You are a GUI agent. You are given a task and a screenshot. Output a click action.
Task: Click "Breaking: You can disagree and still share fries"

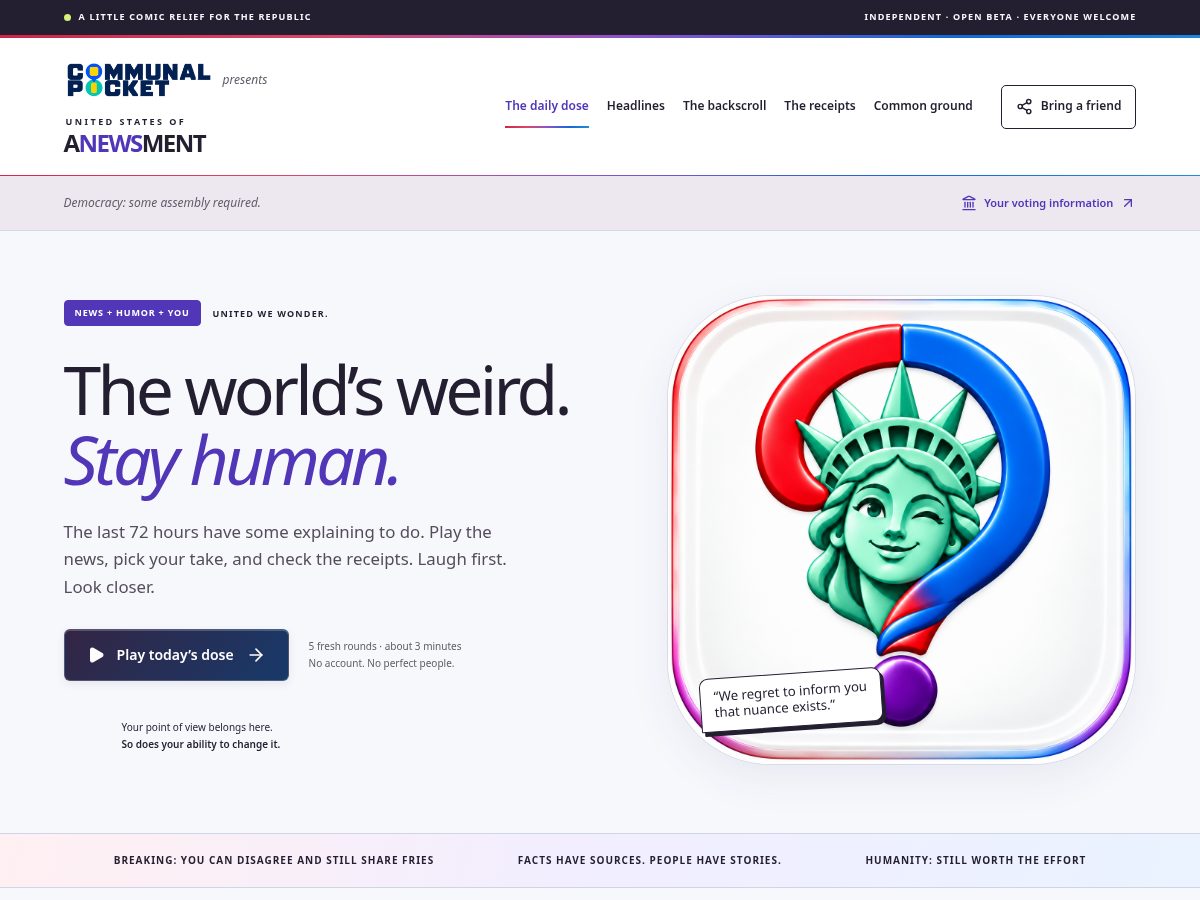(274, 860)
